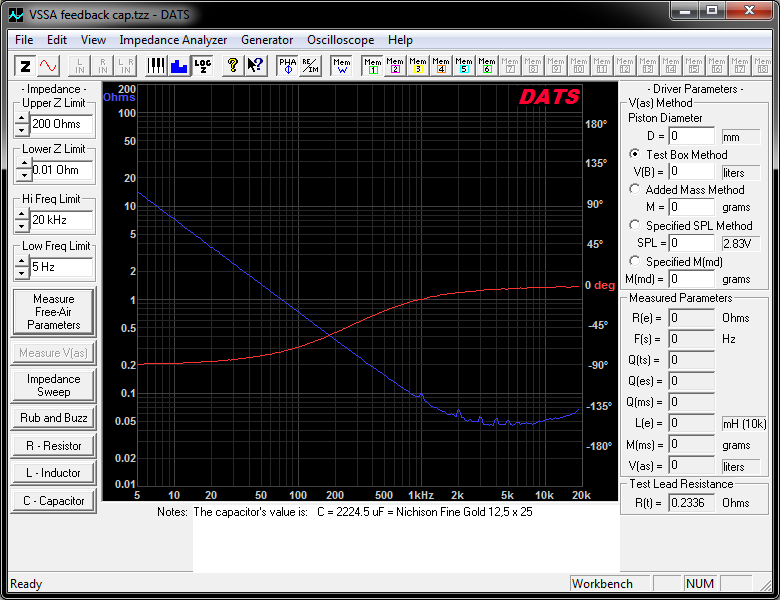
Task: Click the Test Lead Resistance R(t) field
Action: (x=691, y=502)
